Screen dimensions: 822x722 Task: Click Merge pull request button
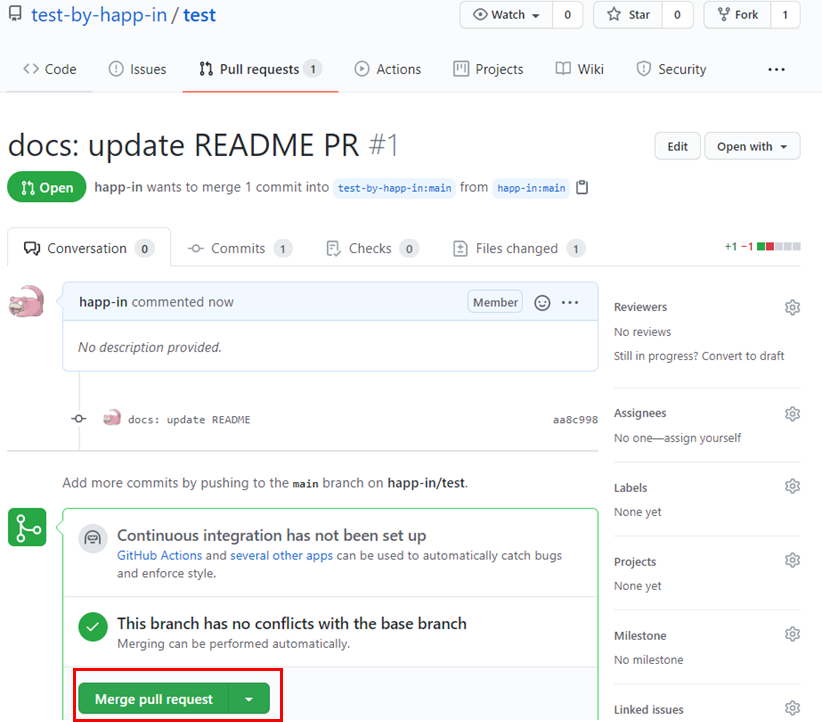[154, 699]
